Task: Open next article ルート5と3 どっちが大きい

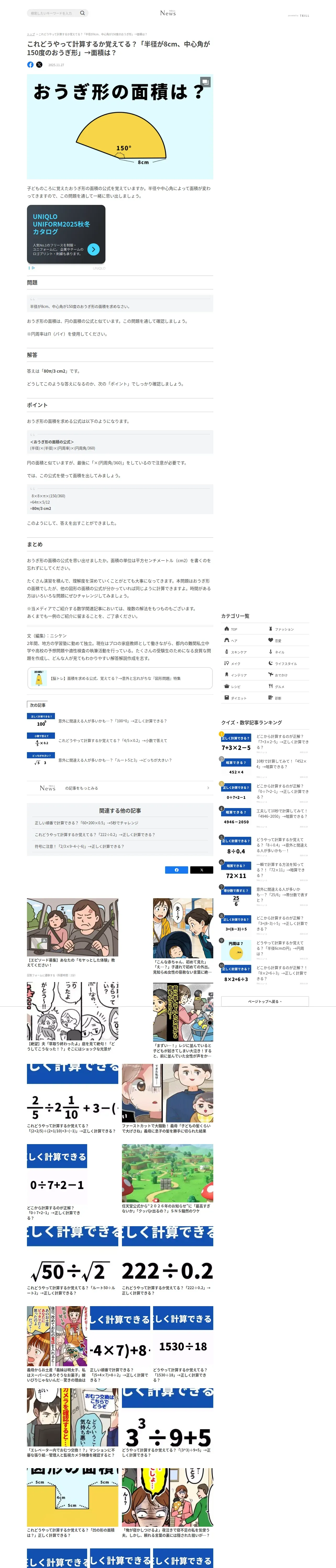Action: (x=120, y=760)
